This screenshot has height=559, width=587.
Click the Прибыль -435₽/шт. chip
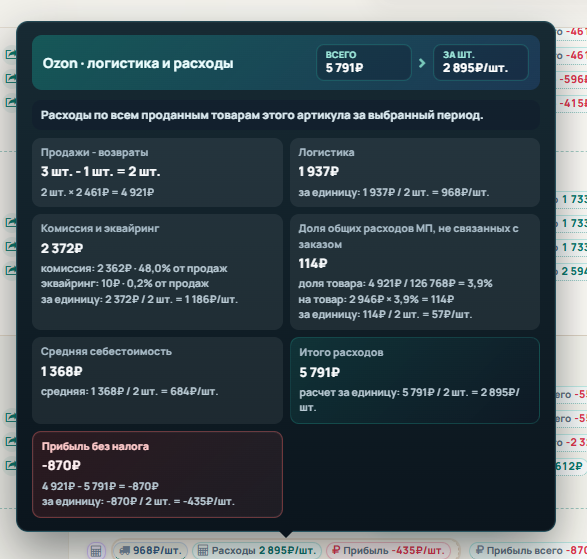point(388,550)
